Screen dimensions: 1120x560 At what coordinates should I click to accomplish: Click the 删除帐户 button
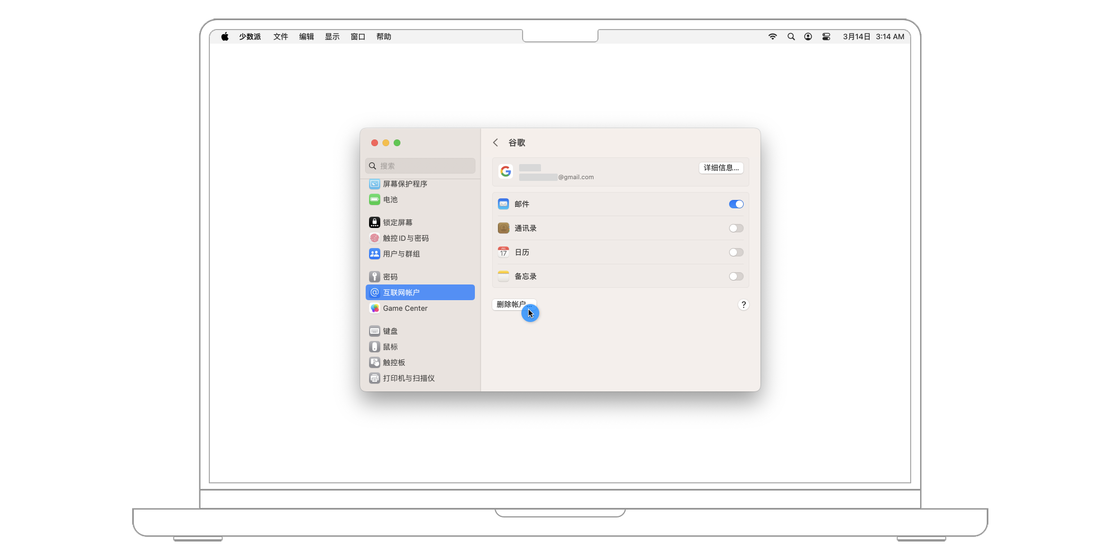514,304
